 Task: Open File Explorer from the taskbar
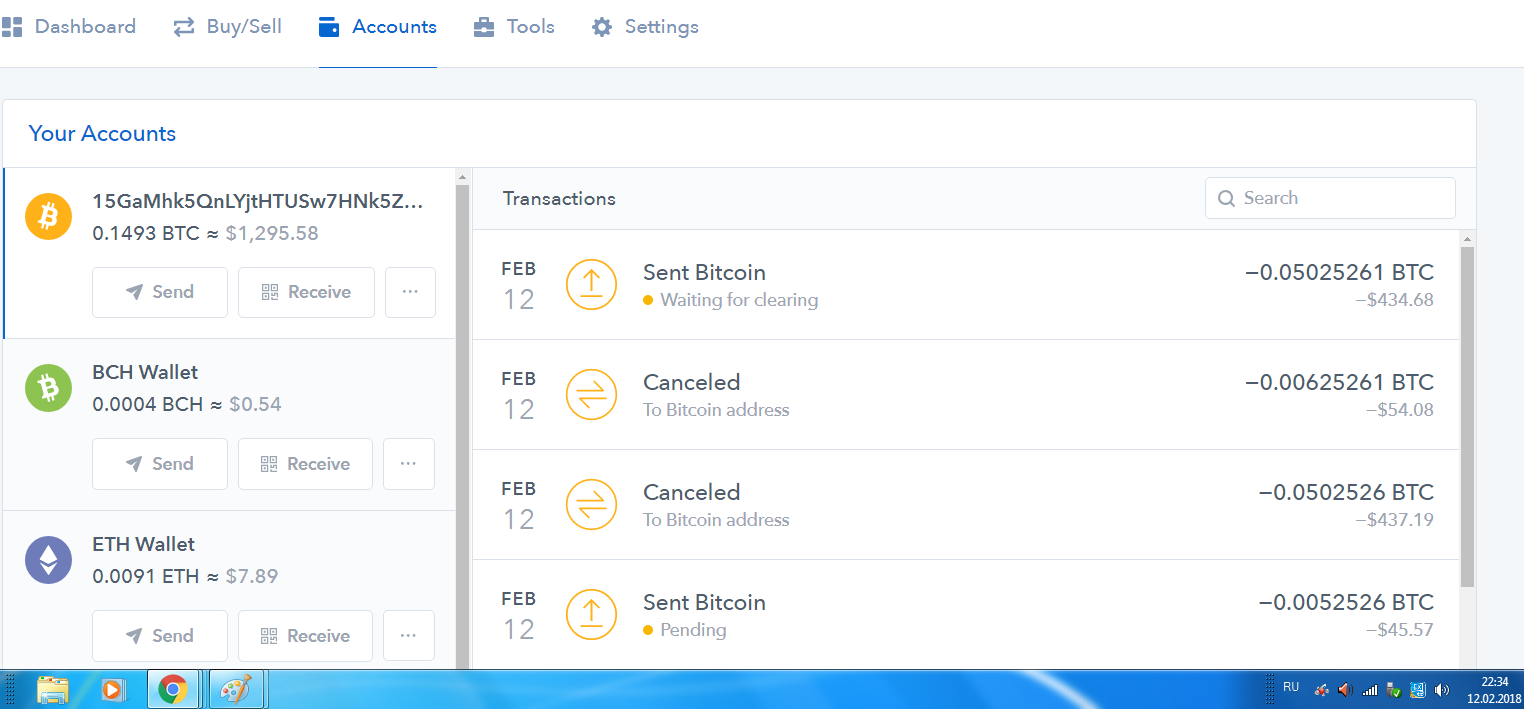point(52,689)
